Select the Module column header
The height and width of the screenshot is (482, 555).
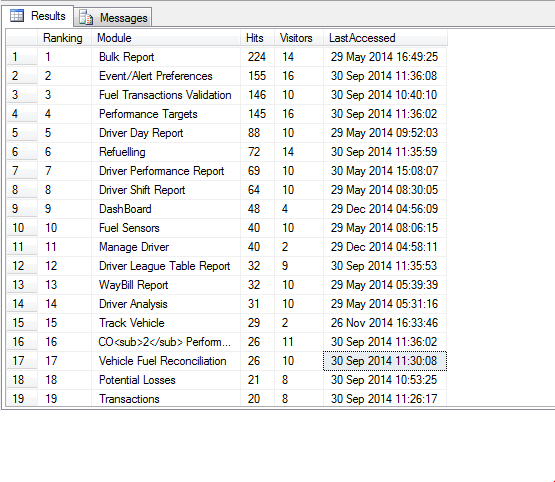coord(166,38)
